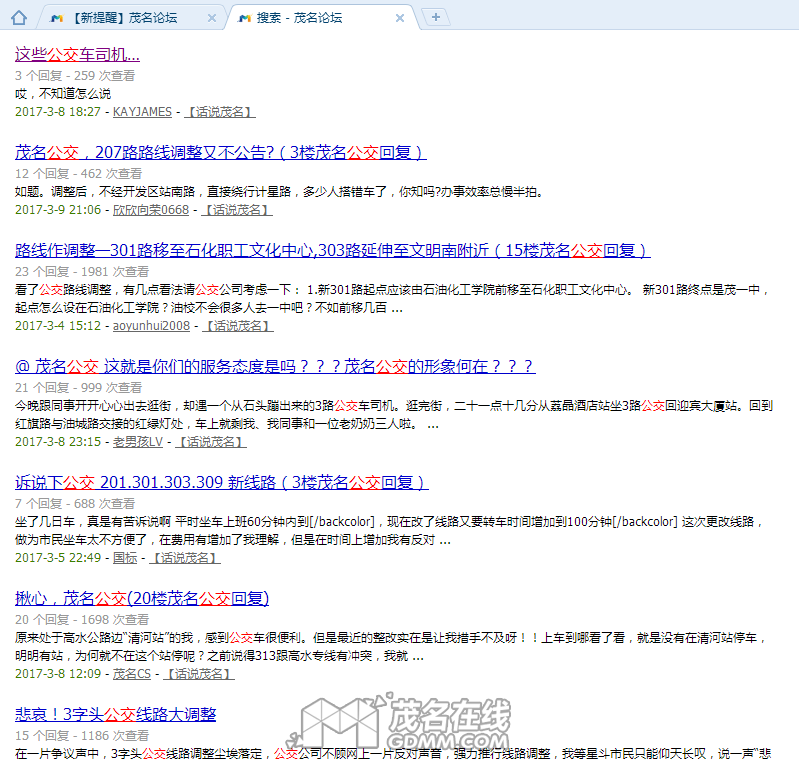The height and width of the screenshot is (763, 799).
Task: View profile of user 老男孩LV
Action: 138,441
